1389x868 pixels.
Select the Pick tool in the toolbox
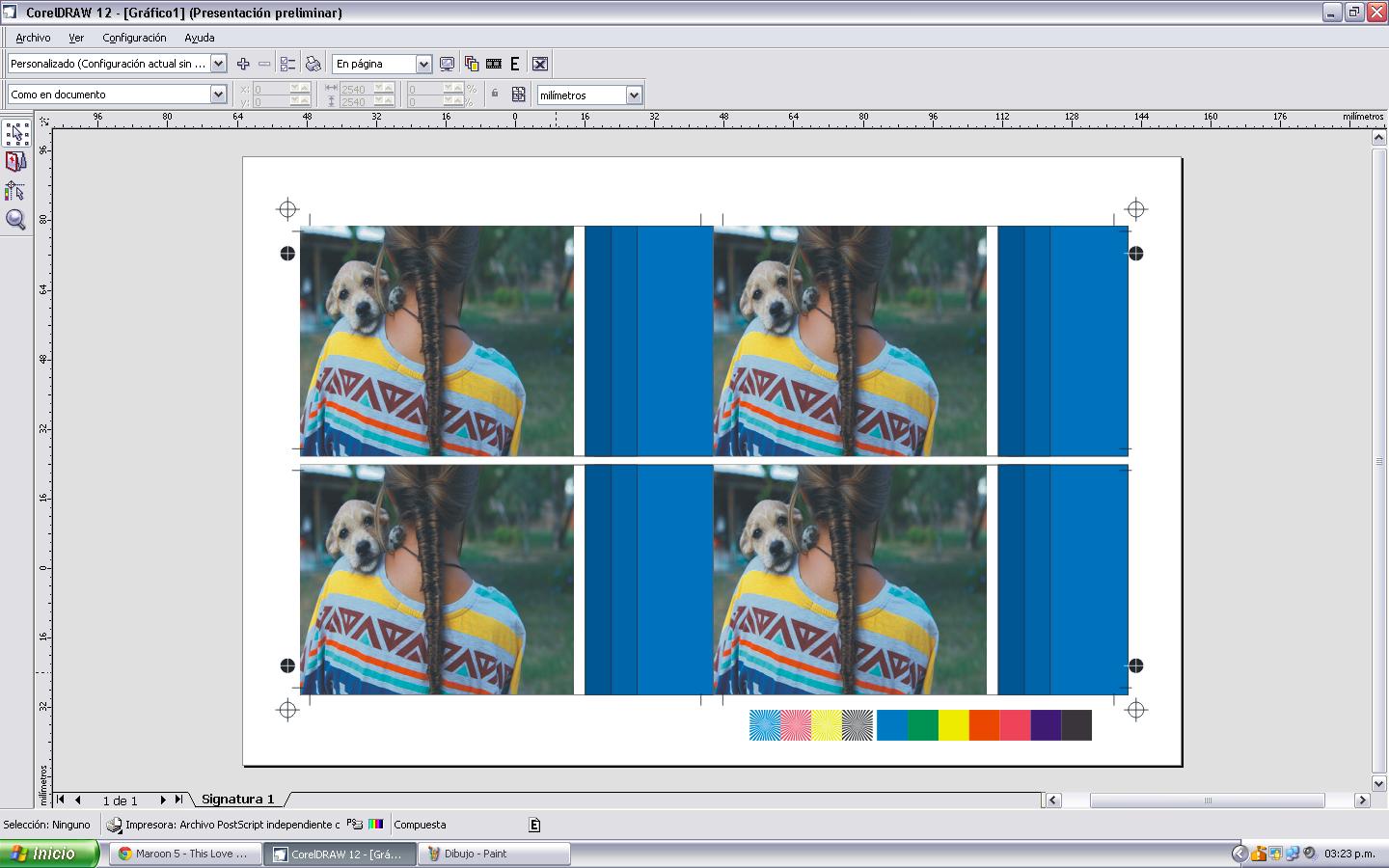[x=16, y=133]
